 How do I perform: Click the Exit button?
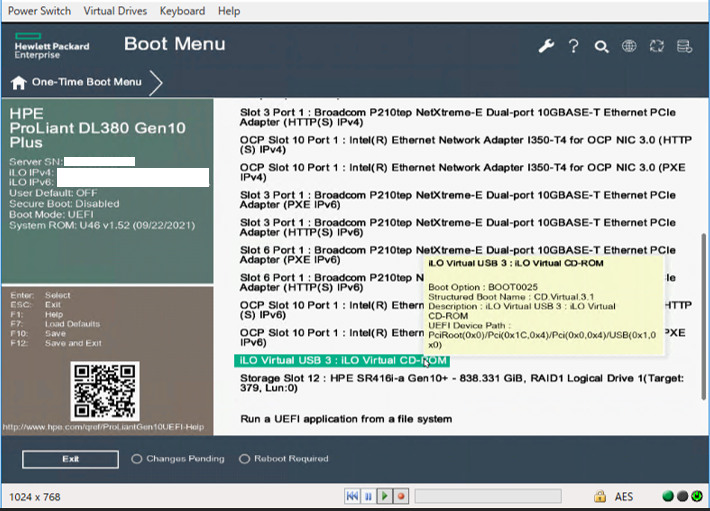(71, 459)
